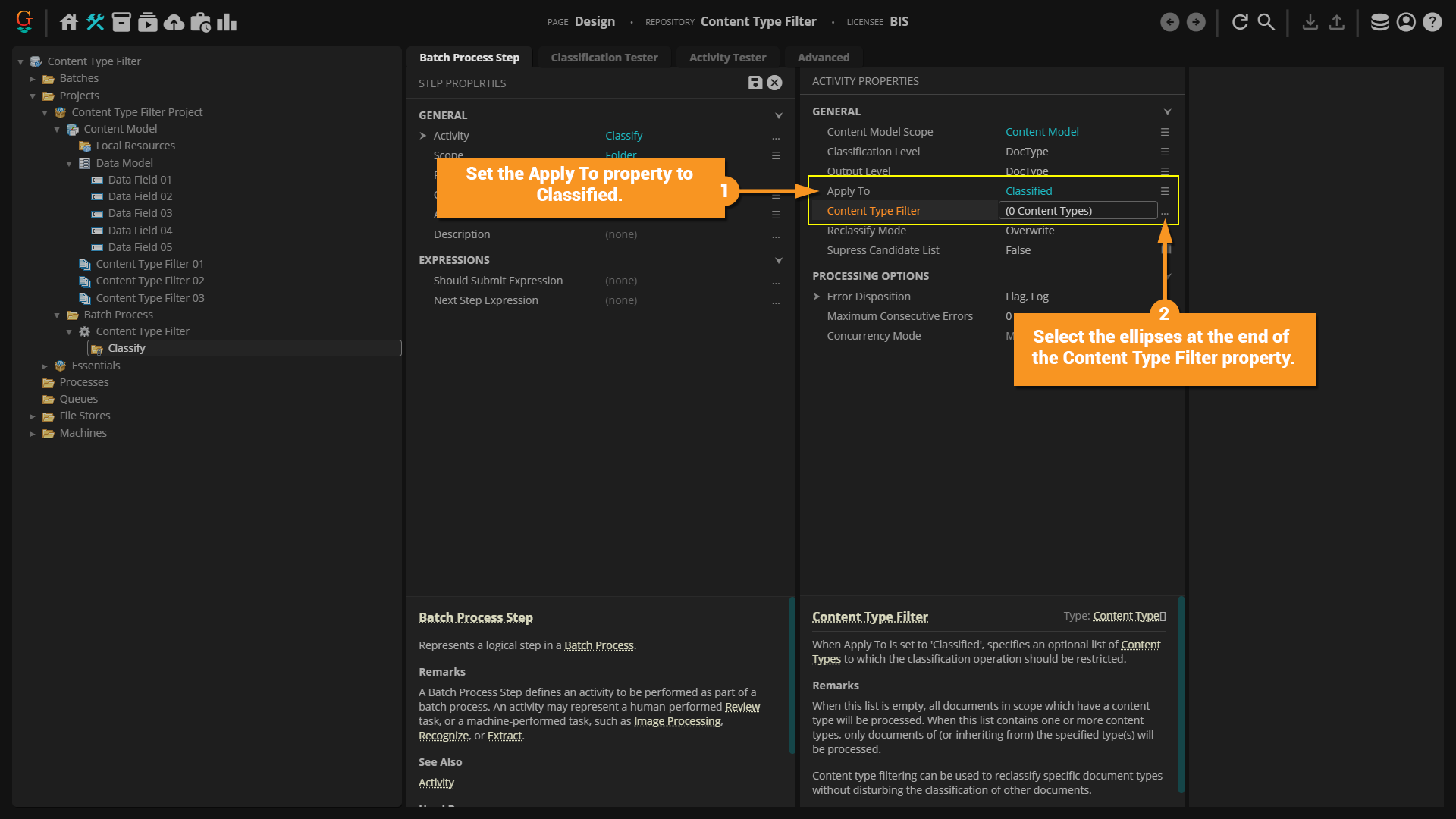Click the download icon in header
This screenshot has width=1456, height=819.
[1310, 22]
